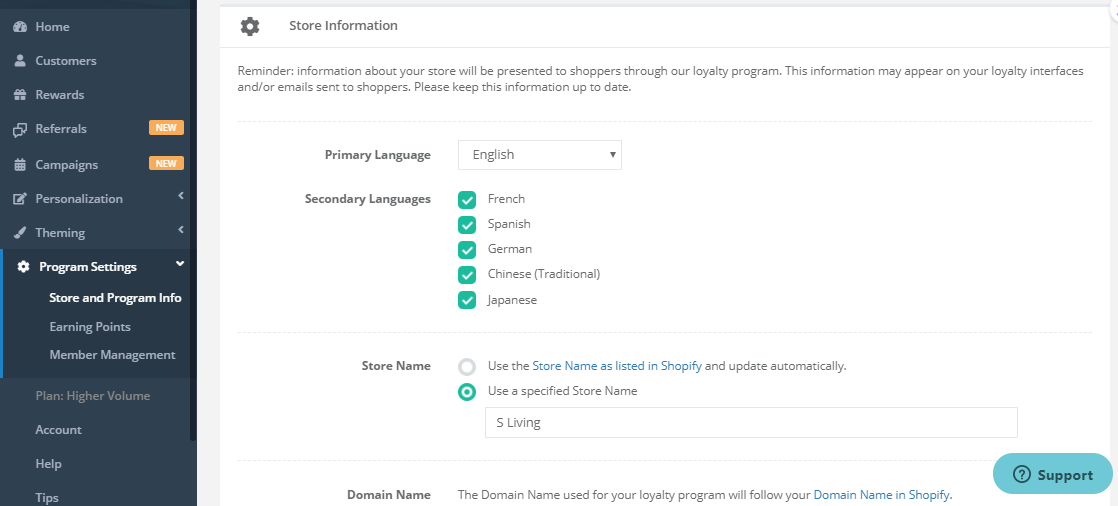The image size is (1118, 506).
Task: Click the Store Name text field
Action: [751, 423]
